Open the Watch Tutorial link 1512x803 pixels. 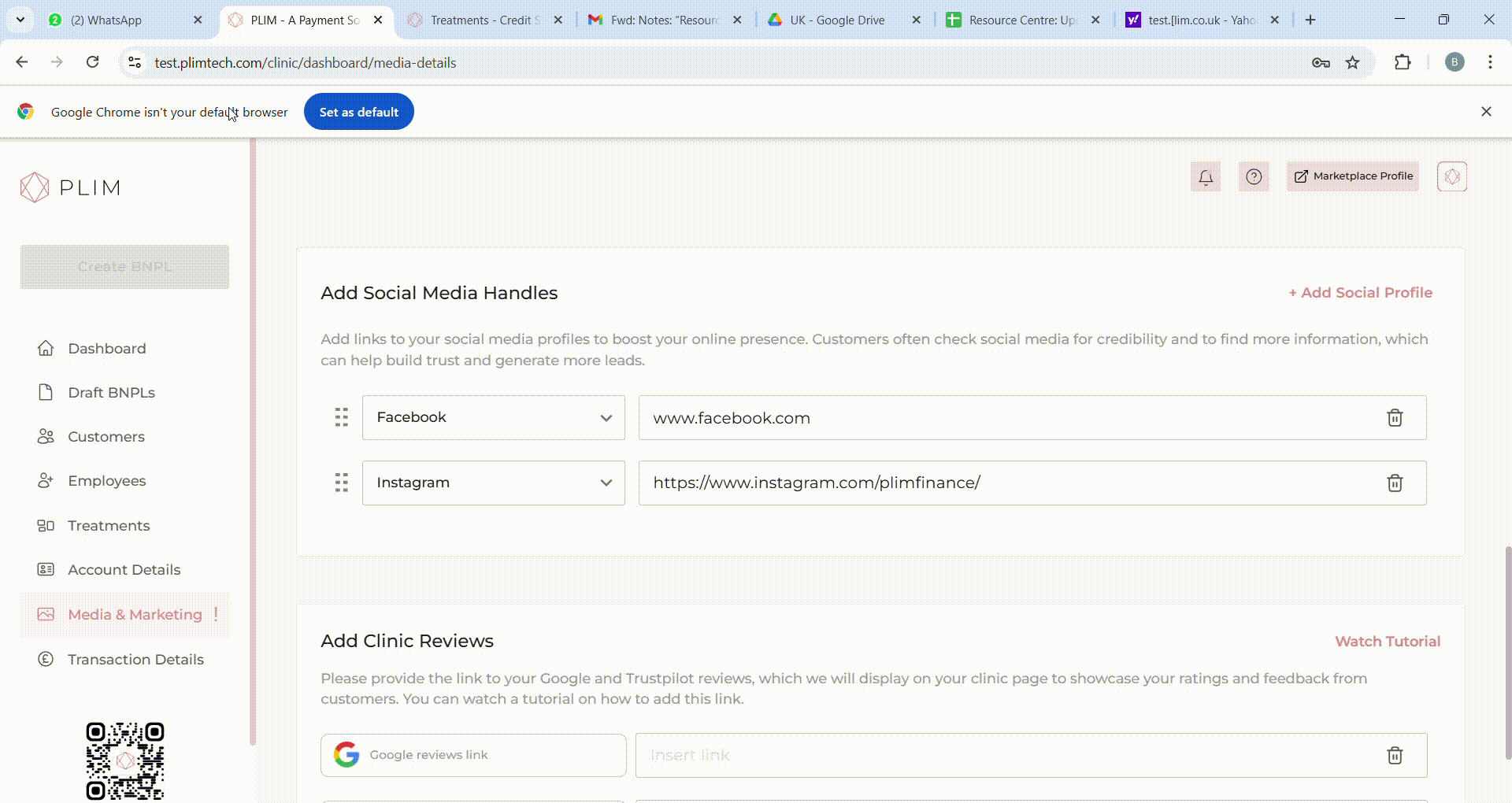[x=1388, y=641]
